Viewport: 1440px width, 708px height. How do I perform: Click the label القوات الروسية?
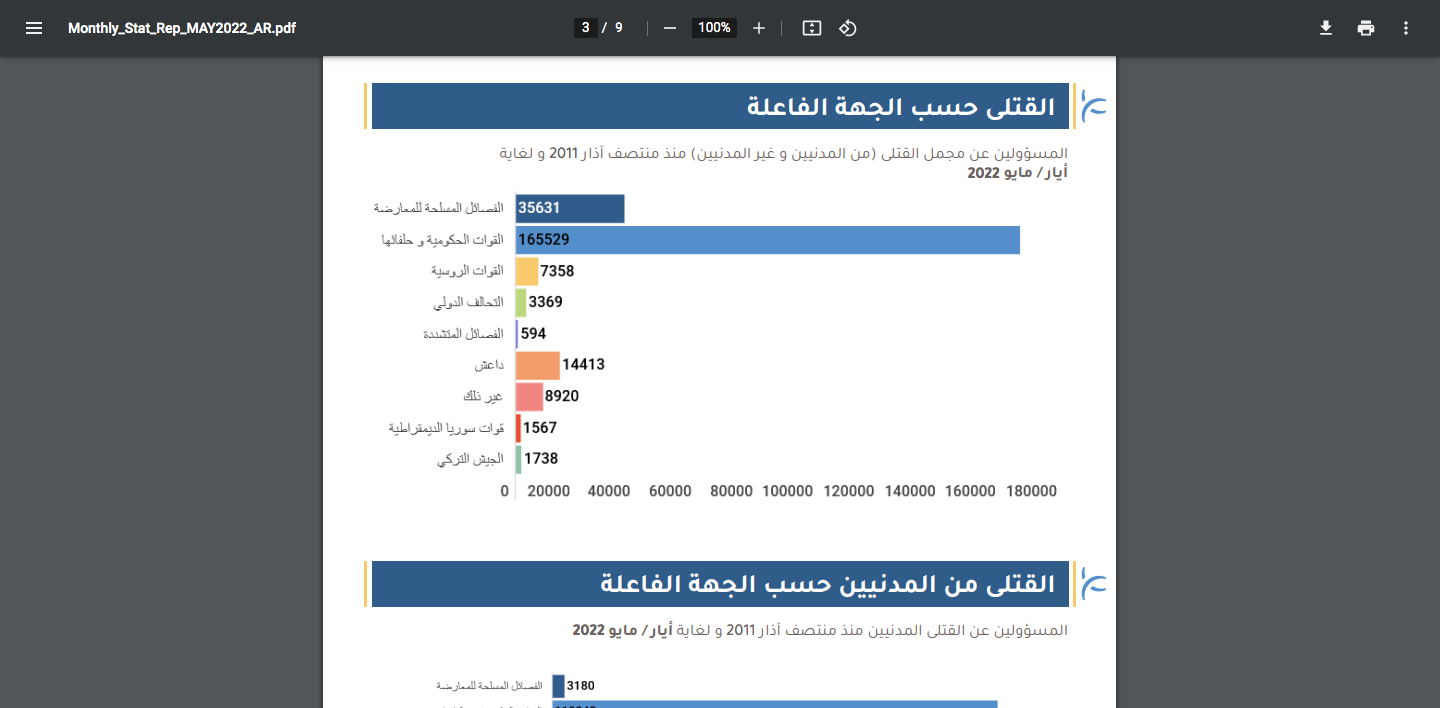click(x=467, y=271)
